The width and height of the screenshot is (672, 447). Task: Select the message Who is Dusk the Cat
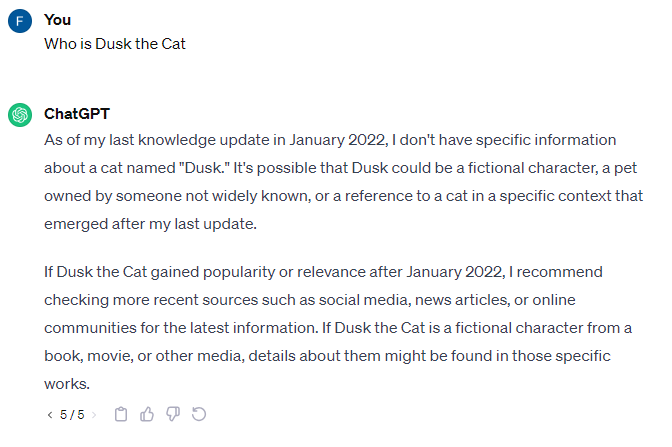(x=115, y=44)
